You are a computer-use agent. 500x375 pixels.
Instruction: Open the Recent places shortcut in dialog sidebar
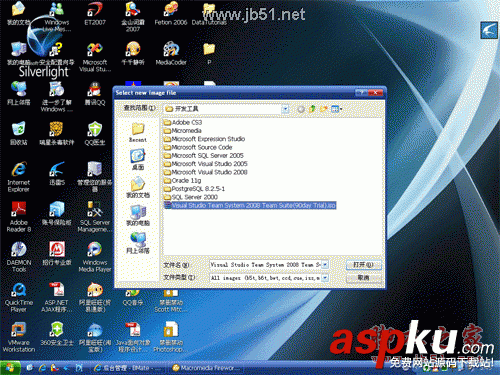138,133
